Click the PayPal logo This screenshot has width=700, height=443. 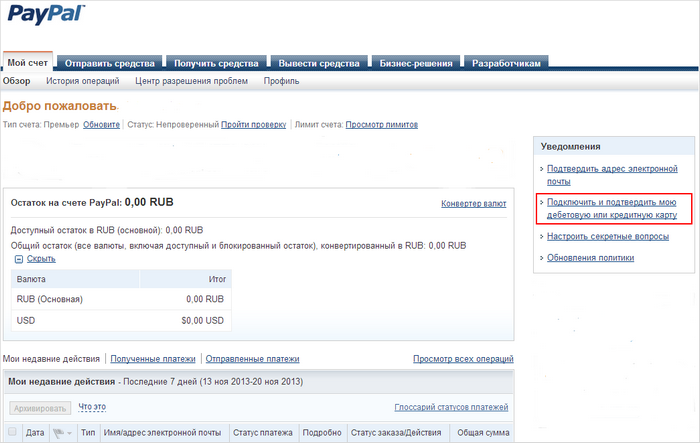(x=46, y=14)
